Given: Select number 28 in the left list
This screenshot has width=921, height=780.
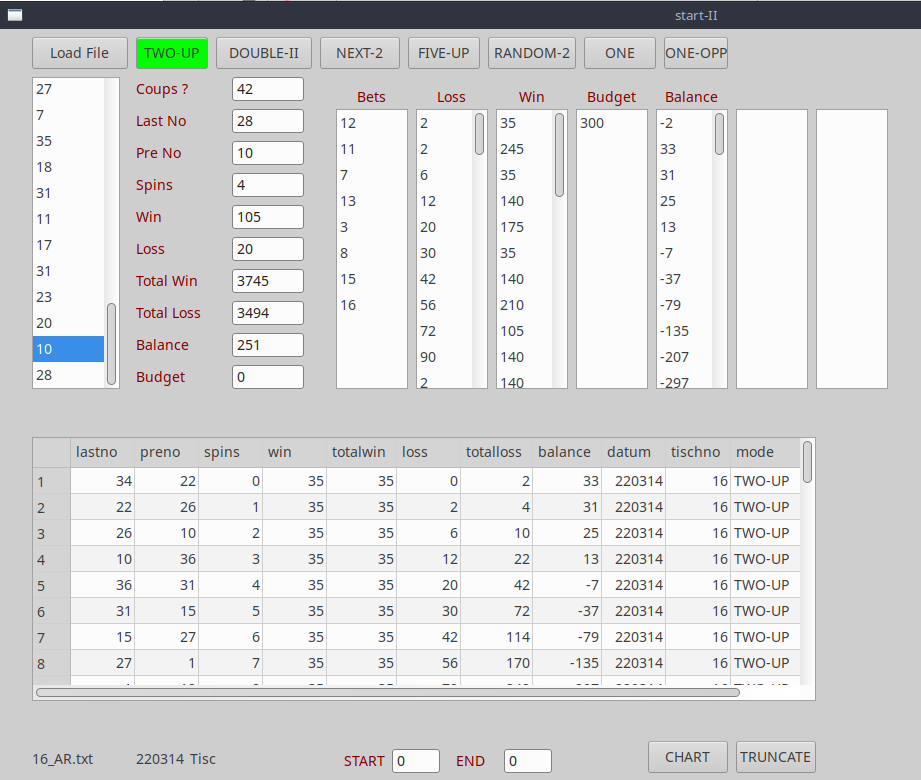Looking at the screenshot, I should 68,375.
